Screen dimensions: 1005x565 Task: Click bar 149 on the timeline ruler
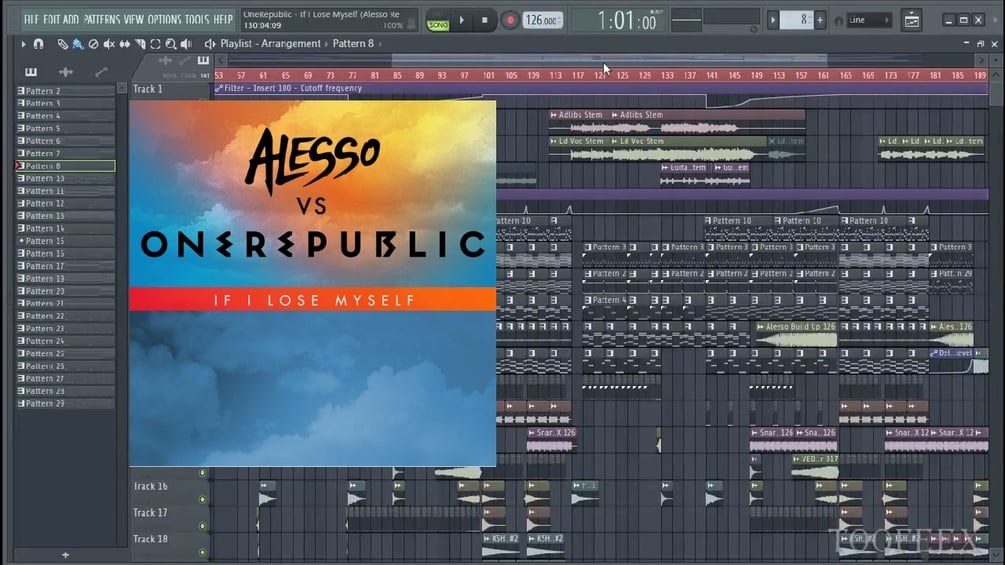[756, 76]
